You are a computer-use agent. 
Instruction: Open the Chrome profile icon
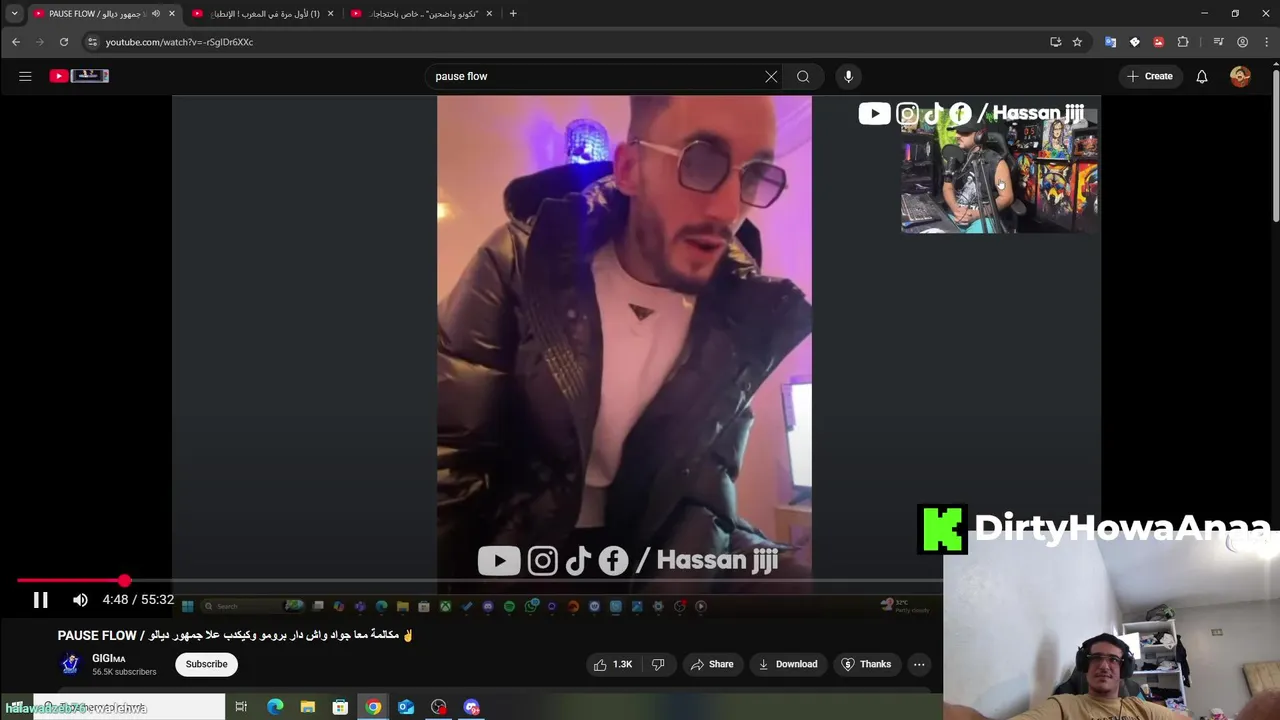[x=1242, y=42]
